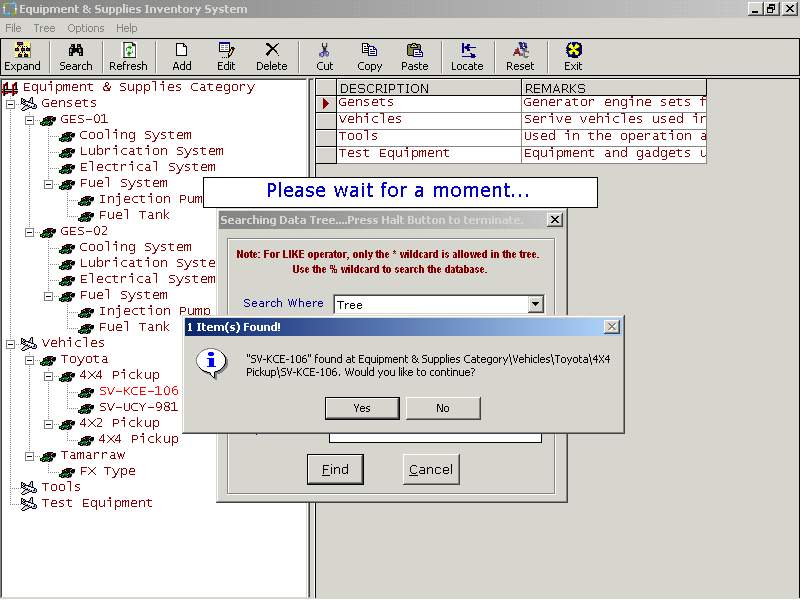Select Cooling System under GES-01
Screen dimensions: 800x600
pyautogui.click(x=135, y=135)
